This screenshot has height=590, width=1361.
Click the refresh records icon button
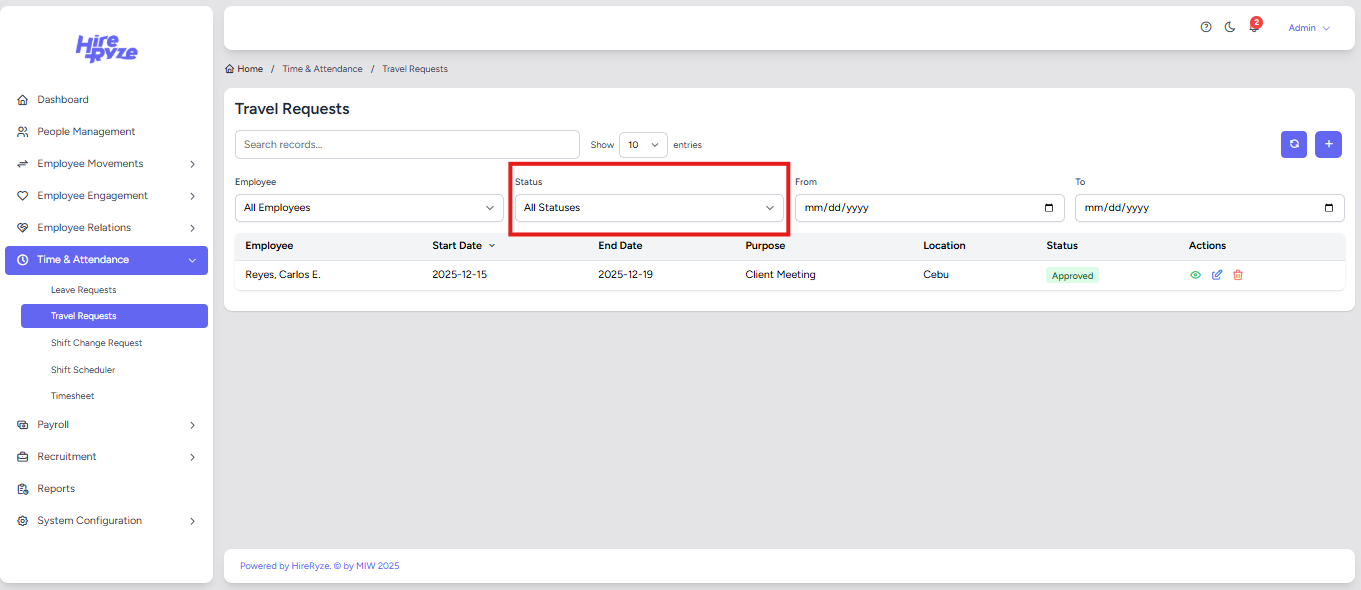[x=1294, y=144]
